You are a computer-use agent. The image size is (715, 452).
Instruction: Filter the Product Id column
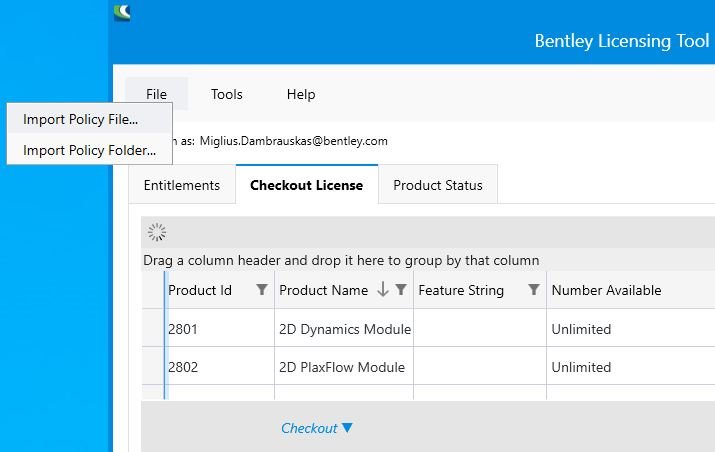pos(262,290)
